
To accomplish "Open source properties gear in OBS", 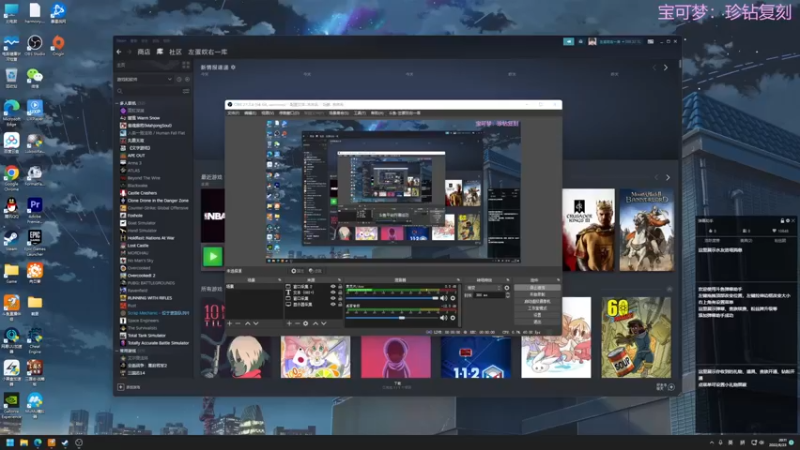I will point(306,323).
